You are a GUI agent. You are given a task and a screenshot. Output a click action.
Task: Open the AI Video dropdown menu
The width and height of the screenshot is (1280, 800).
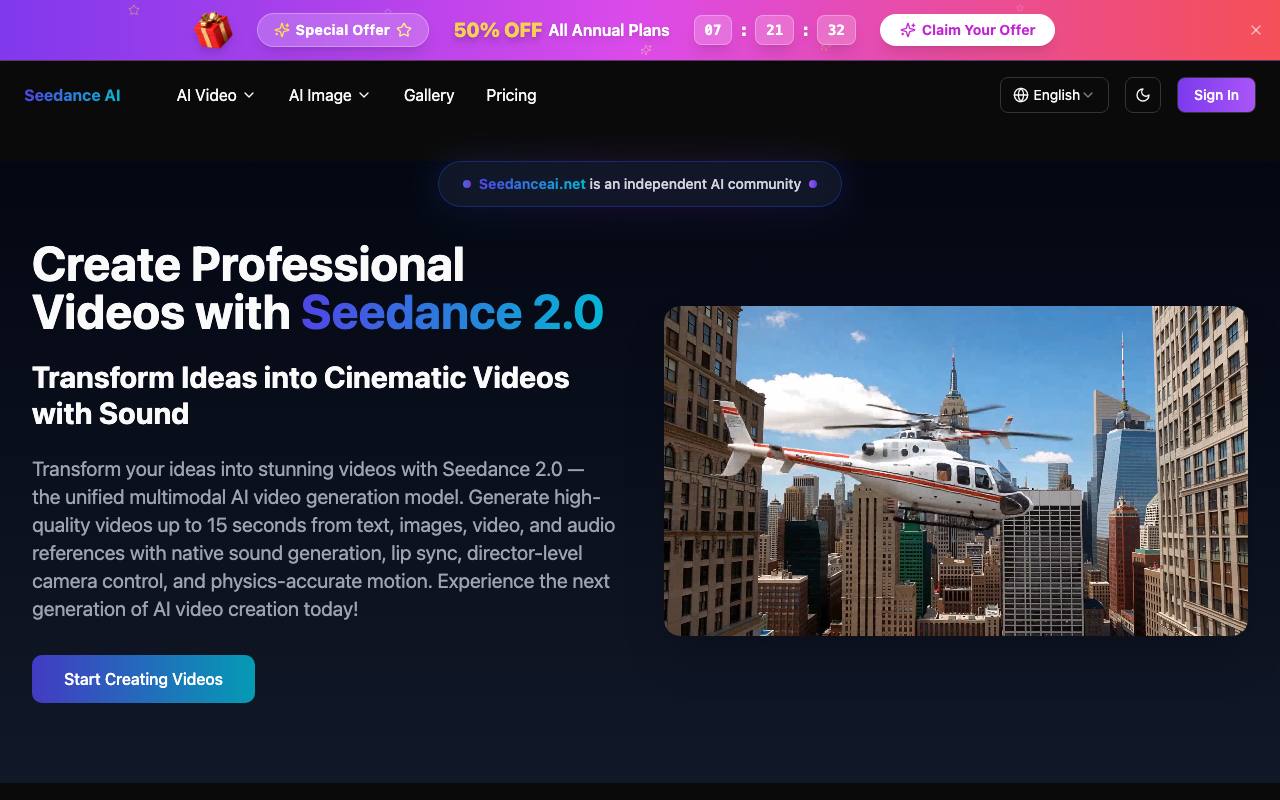click(216, 95)
